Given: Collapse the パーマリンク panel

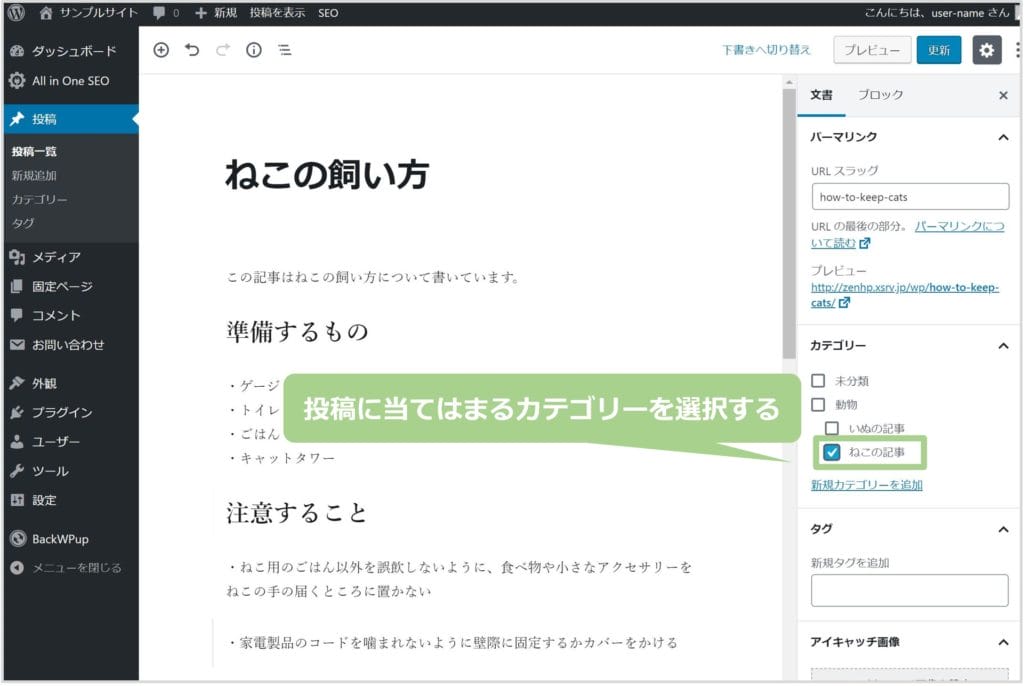Looking at the screenshot, I should [x=1003, y=137].
